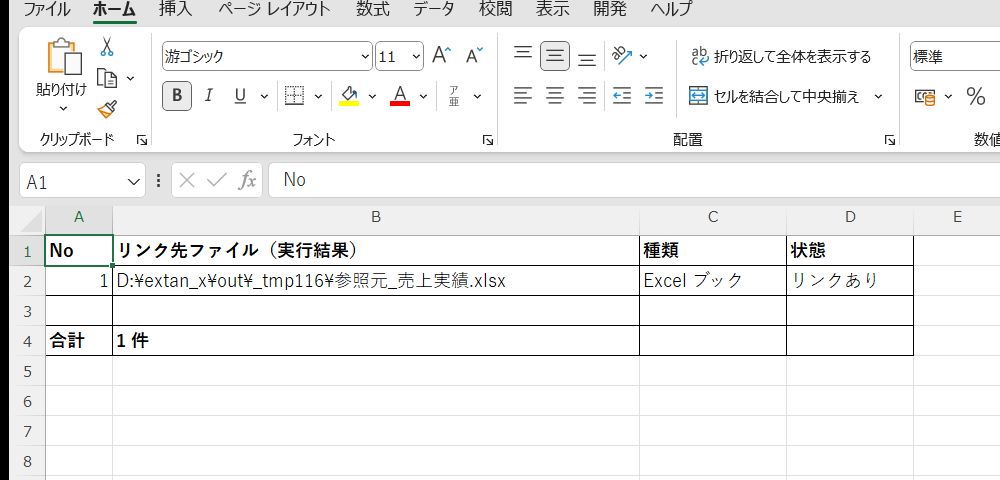
Task: Open borders dropdown arrow
Action: pyautogui.click(x=318, y=96)
